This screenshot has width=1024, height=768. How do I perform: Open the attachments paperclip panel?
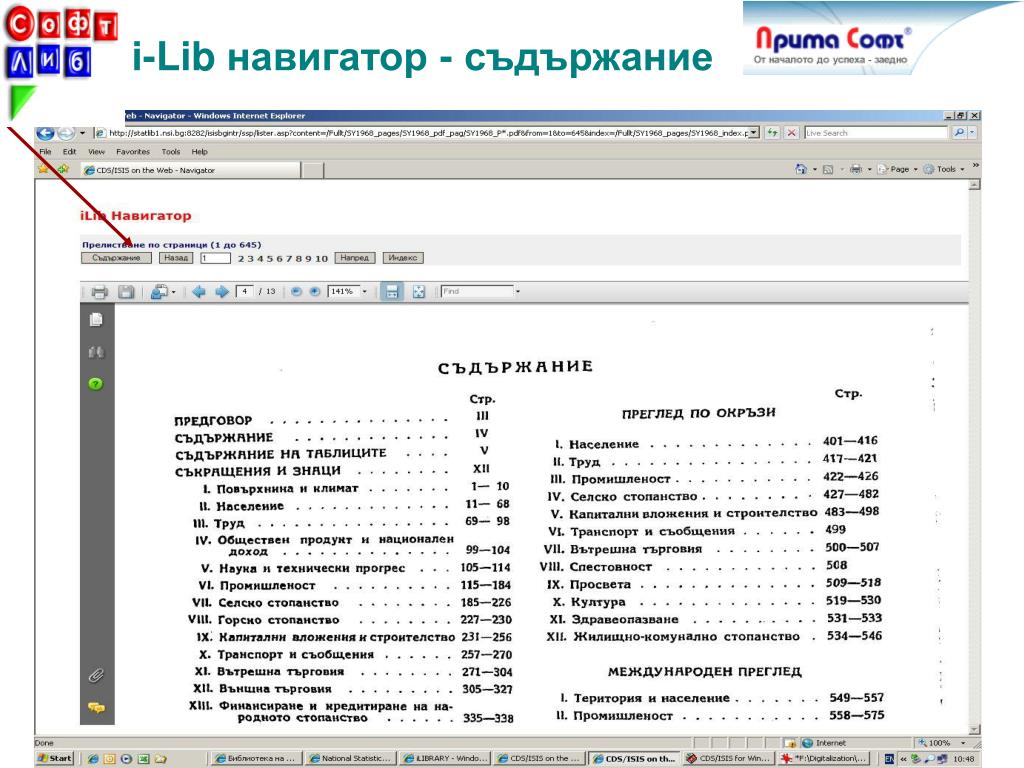pyautogui.click(x=96, y=675)
